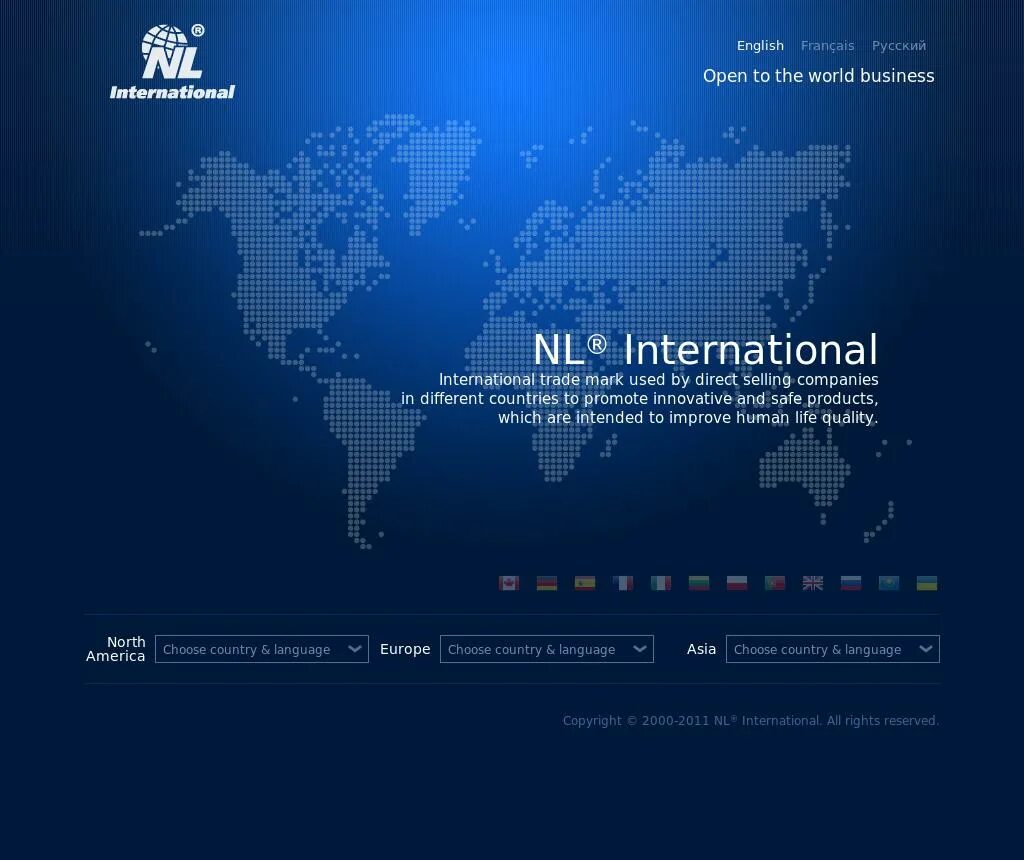
Task: Select the Italy flag icon
Action: 661,583
